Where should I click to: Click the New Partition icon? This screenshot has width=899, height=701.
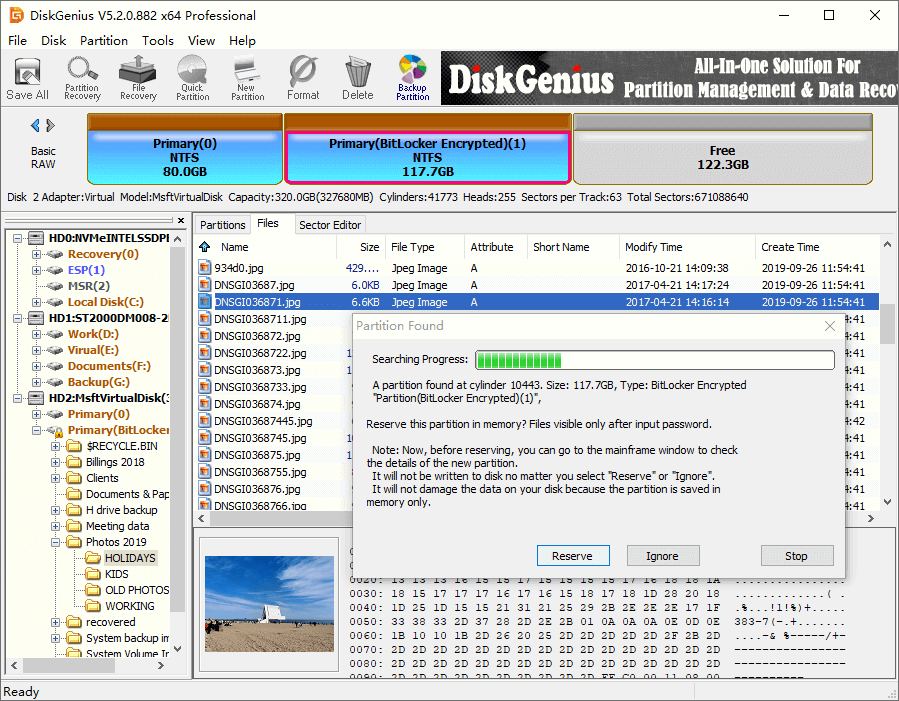247,78
